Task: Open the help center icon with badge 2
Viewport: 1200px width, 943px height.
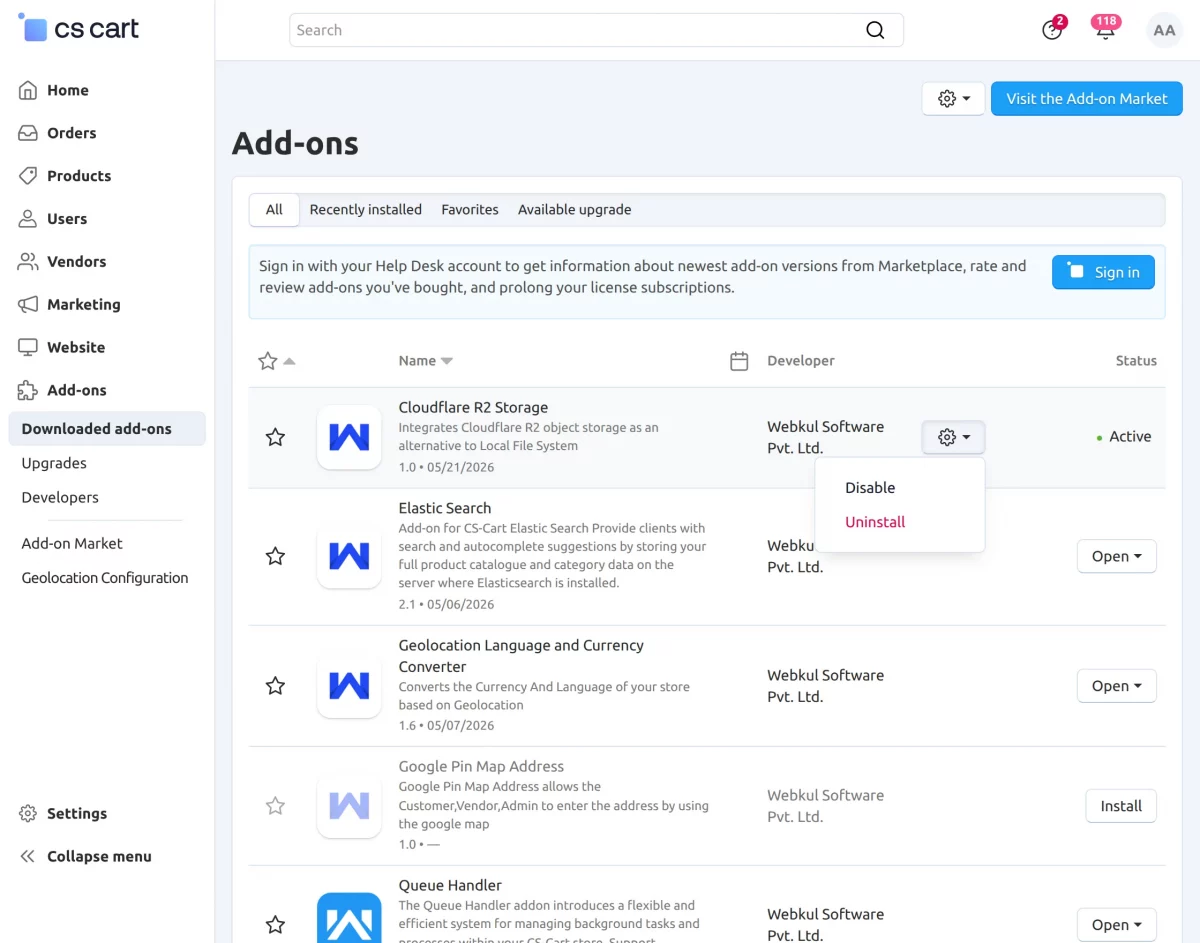Action: (1052, 30)
